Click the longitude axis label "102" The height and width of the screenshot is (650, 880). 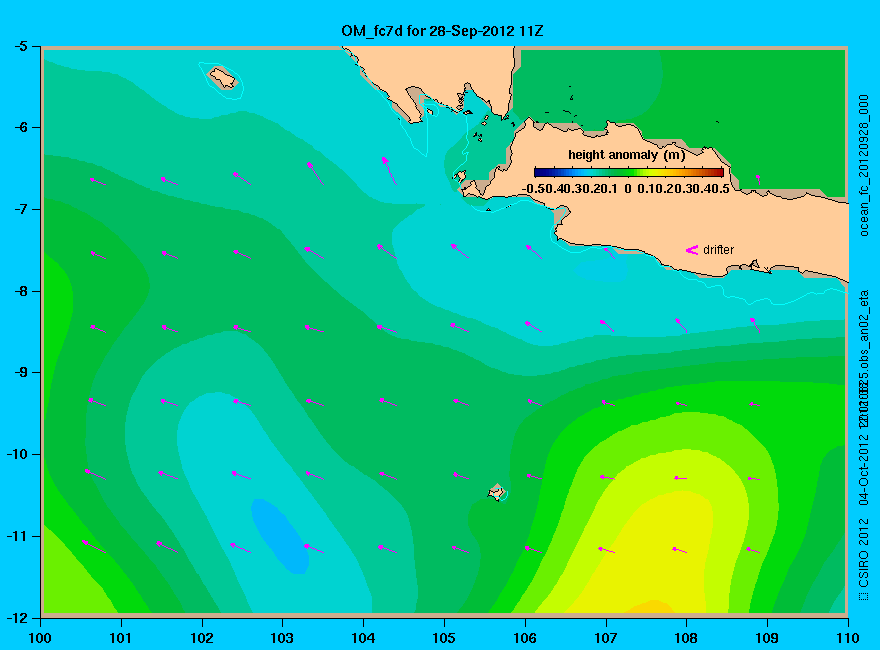click(201, 638)
